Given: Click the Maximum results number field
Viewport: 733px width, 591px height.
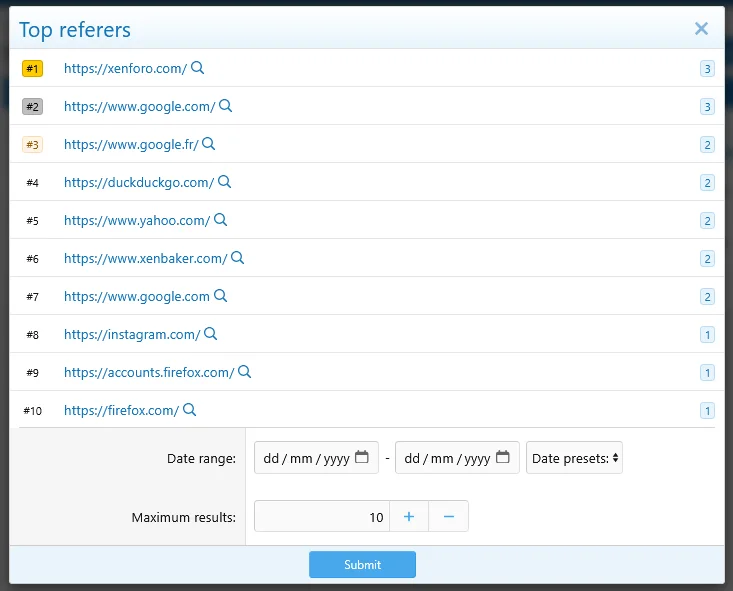Looking at the screenshot, I should coord(321,516).
